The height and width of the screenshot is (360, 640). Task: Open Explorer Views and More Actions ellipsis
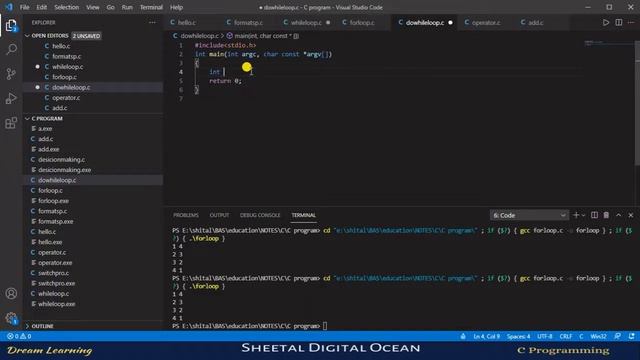[x=152, y=22]
